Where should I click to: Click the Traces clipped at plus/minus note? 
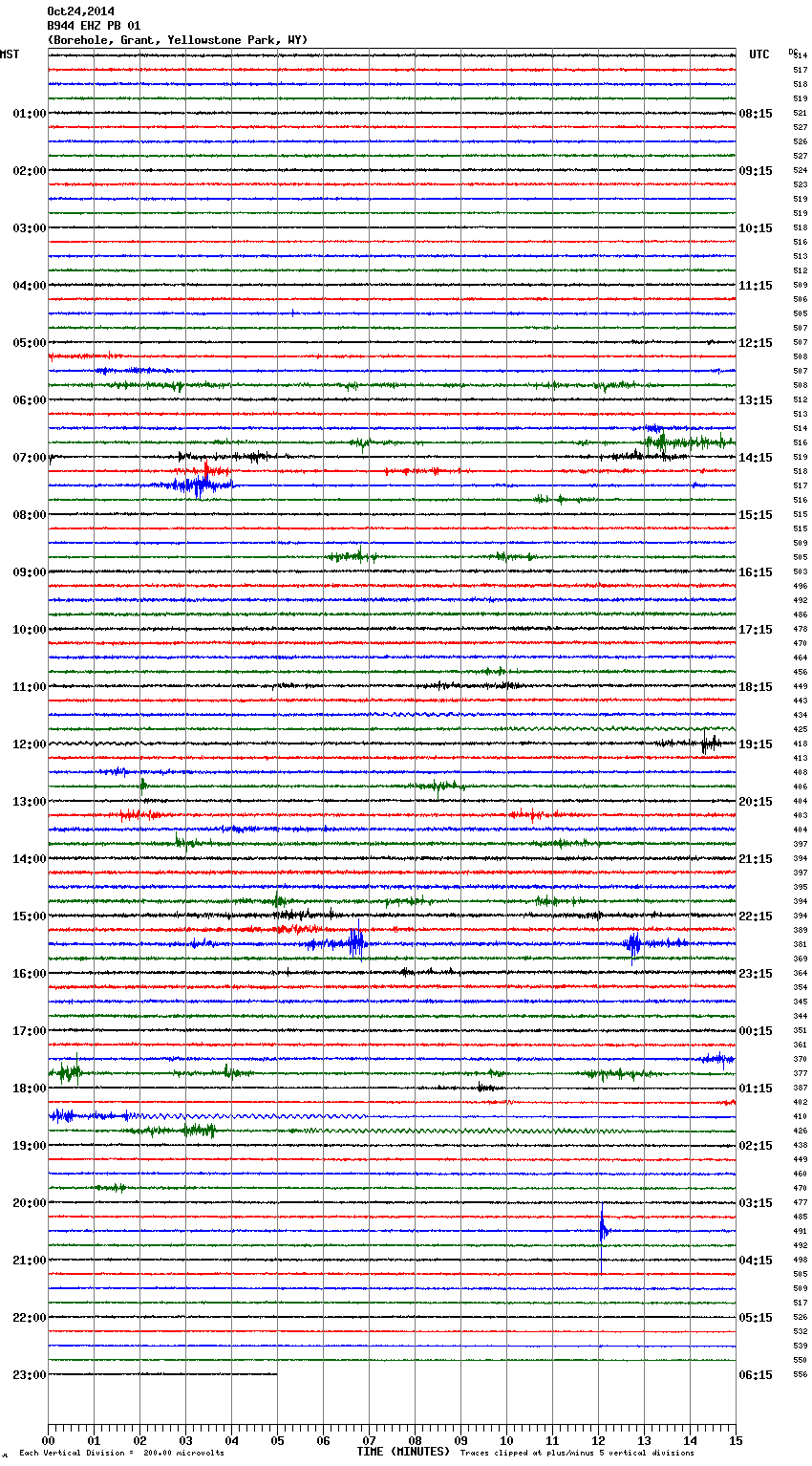pos(577,1454)
